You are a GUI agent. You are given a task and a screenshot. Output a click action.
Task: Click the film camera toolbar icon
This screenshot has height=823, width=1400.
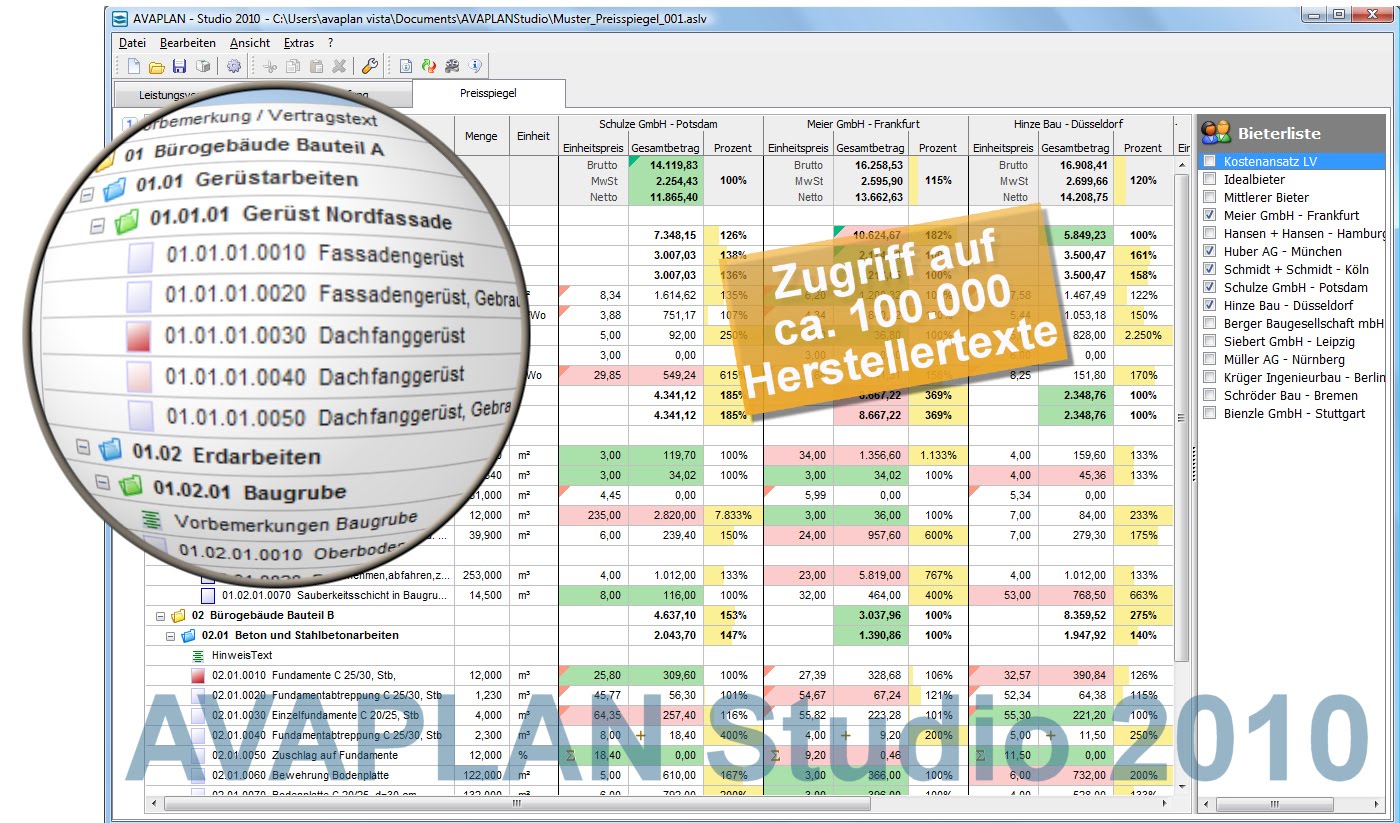coord(452,67)
